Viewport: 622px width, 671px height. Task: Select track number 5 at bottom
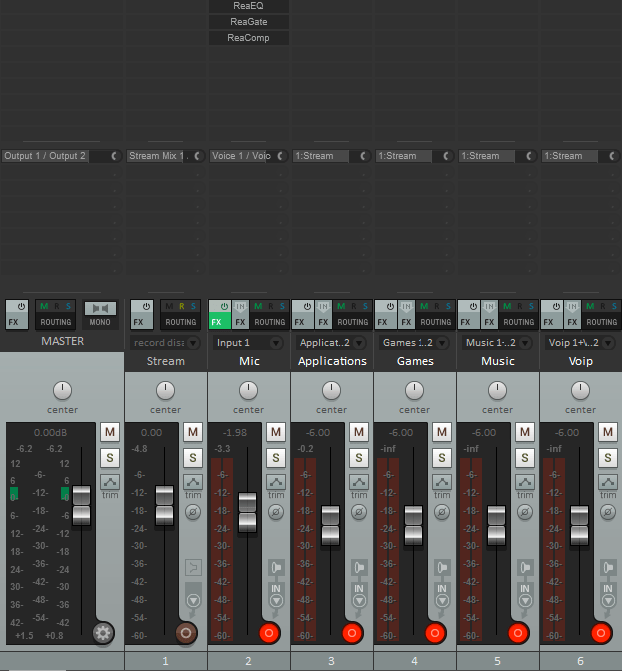pos(497,661)
